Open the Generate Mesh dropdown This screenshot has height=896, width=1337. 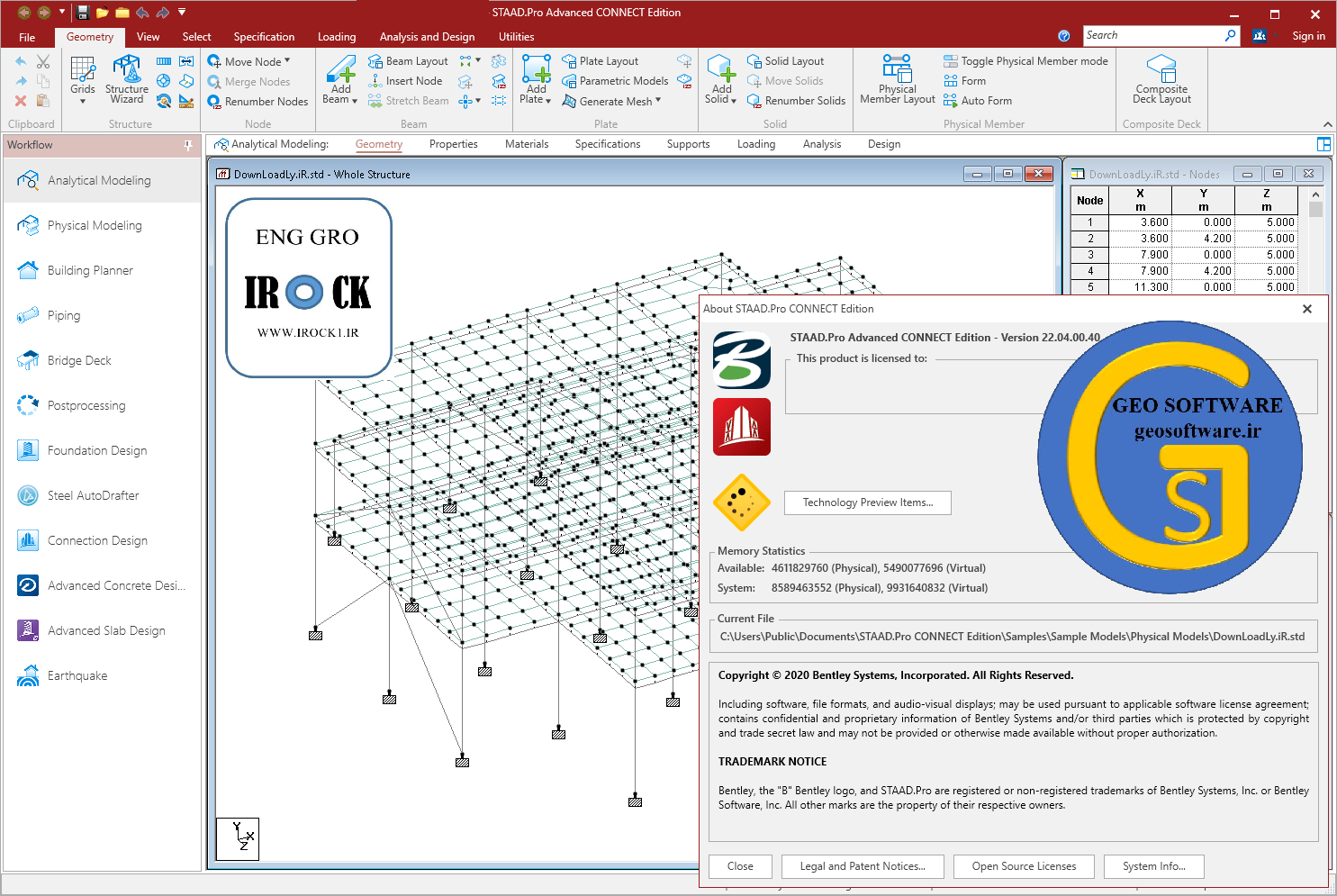(x=658, y=100)
